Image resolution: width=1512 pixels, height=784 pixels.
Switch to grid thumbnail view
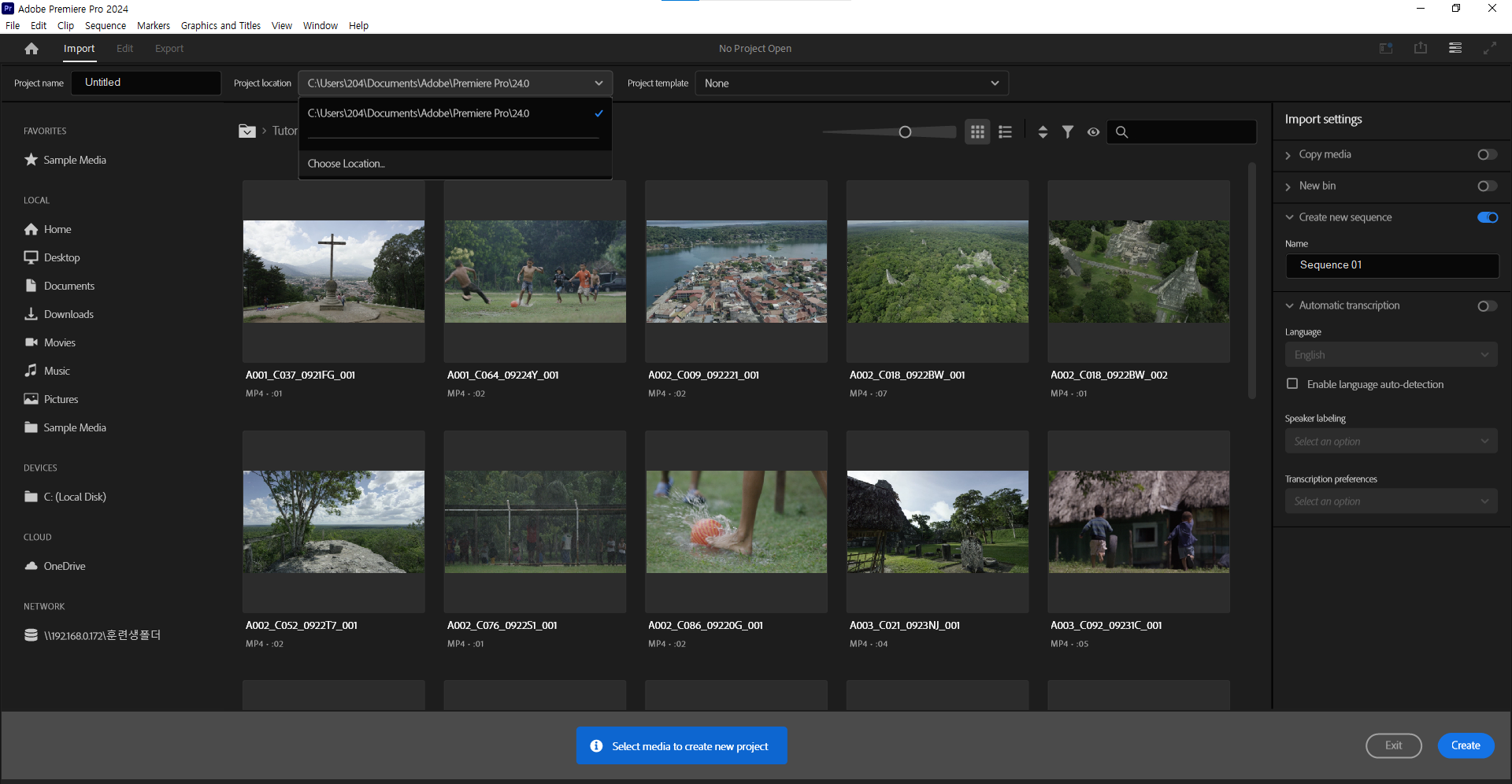(978, 132)
